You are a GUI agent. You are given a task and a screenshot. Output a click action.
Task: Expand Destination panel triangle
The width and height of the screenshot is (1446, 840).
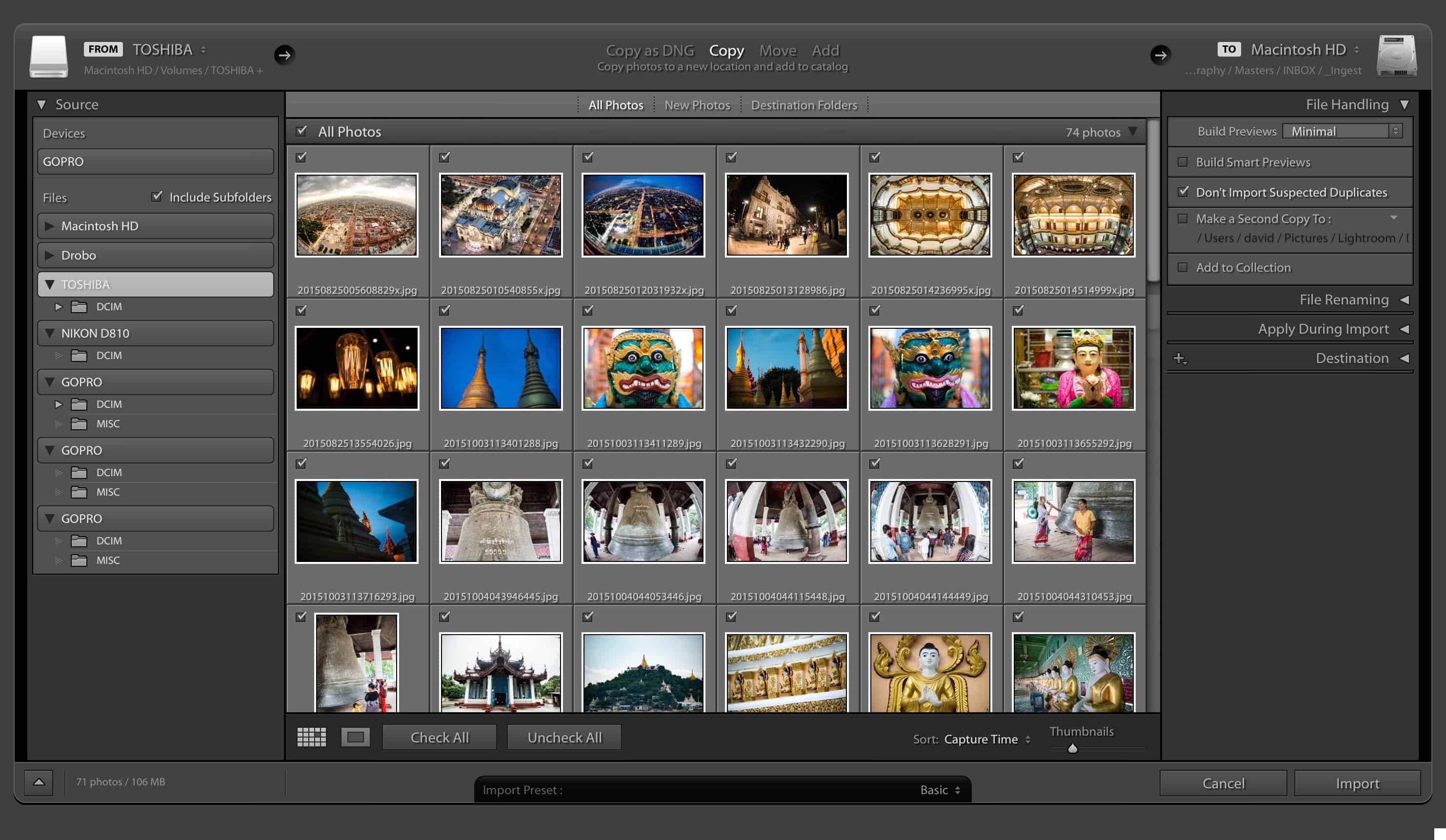[x=1404, y=359]
